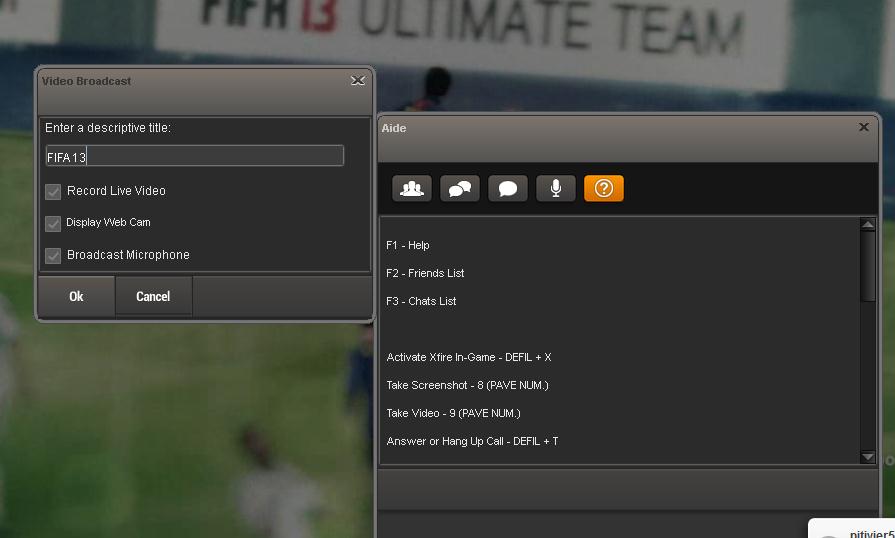Select the orange Help question mark icon
This screenshot has height=538, width=895.
pos(603,188)
